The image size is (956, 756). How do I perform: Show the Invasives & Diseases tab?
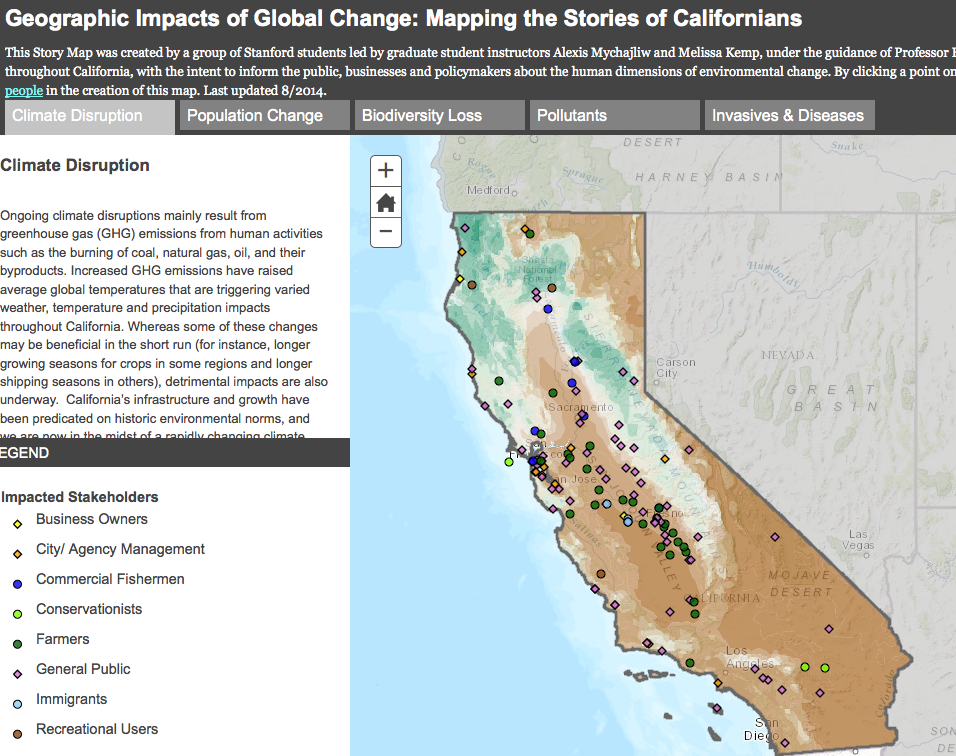(788, 116)
